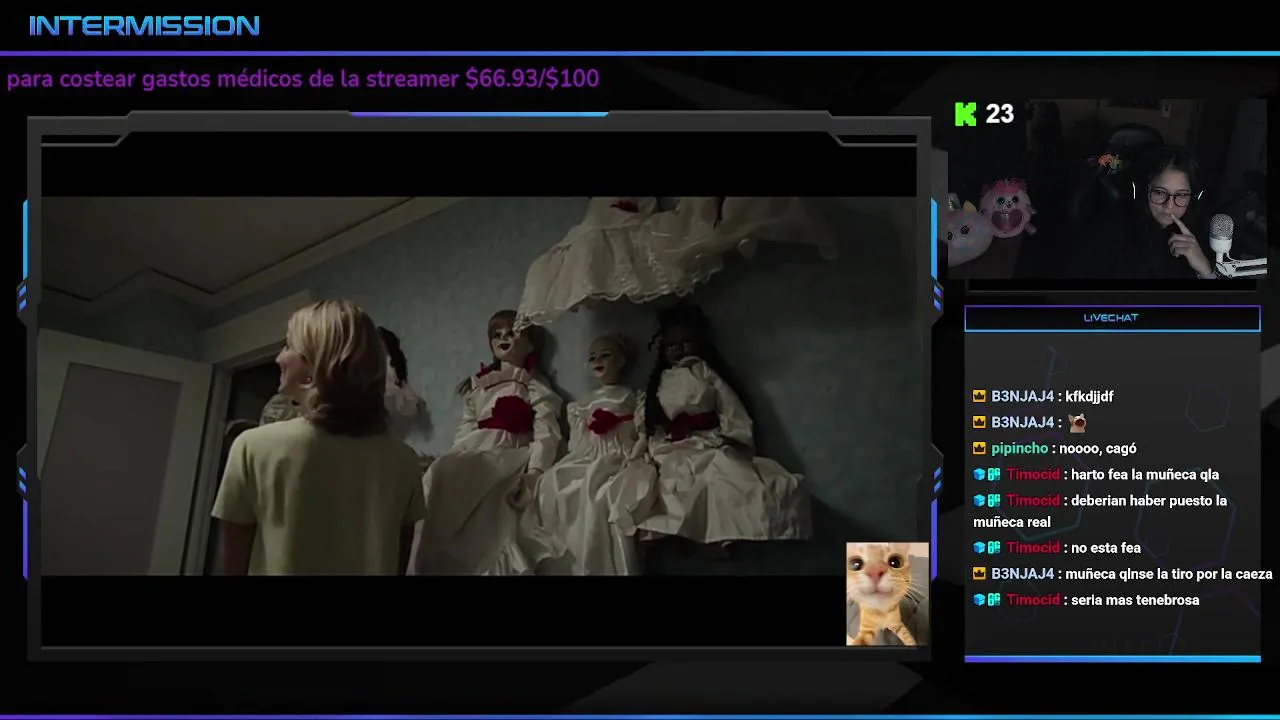The image size is (1280, 720).
Task: Click username pipincho in the chat
Action: pos(1019,449)
